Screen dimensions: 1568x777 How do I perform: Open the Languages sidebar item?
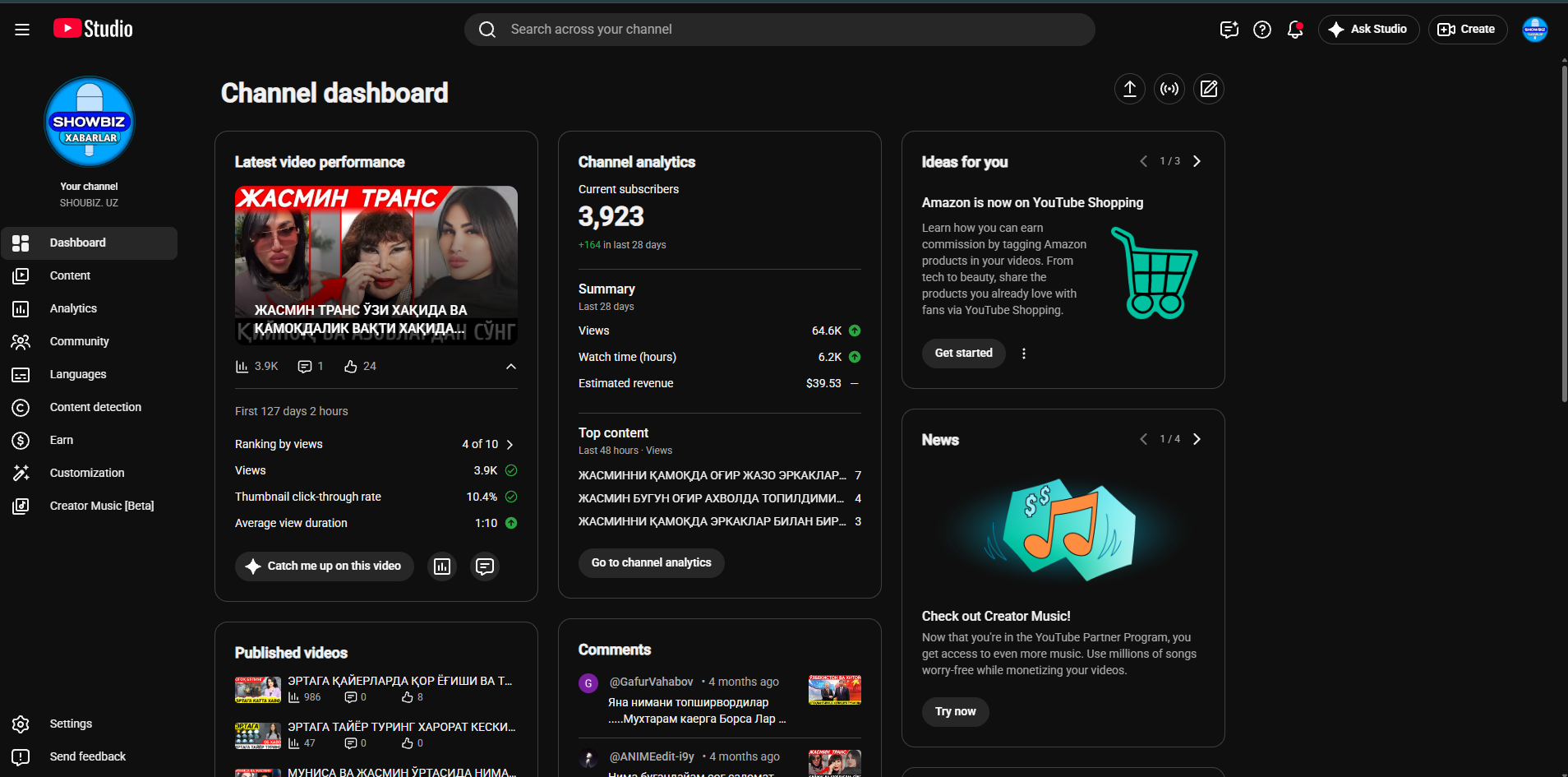(x=89, y=375)
